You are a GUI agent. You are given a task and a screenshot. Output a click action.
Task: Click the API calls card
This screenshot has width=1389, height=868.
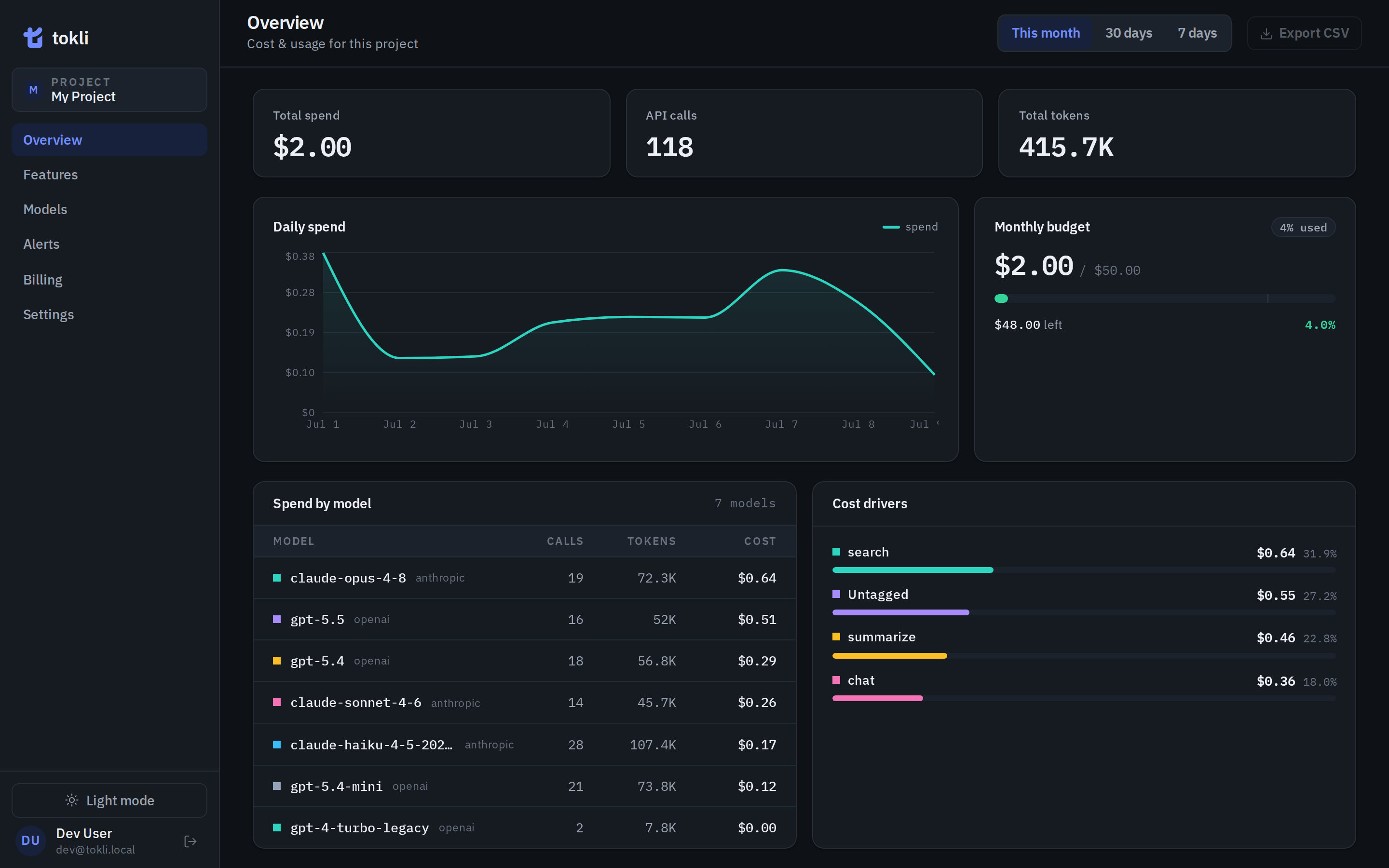[804, 133]
